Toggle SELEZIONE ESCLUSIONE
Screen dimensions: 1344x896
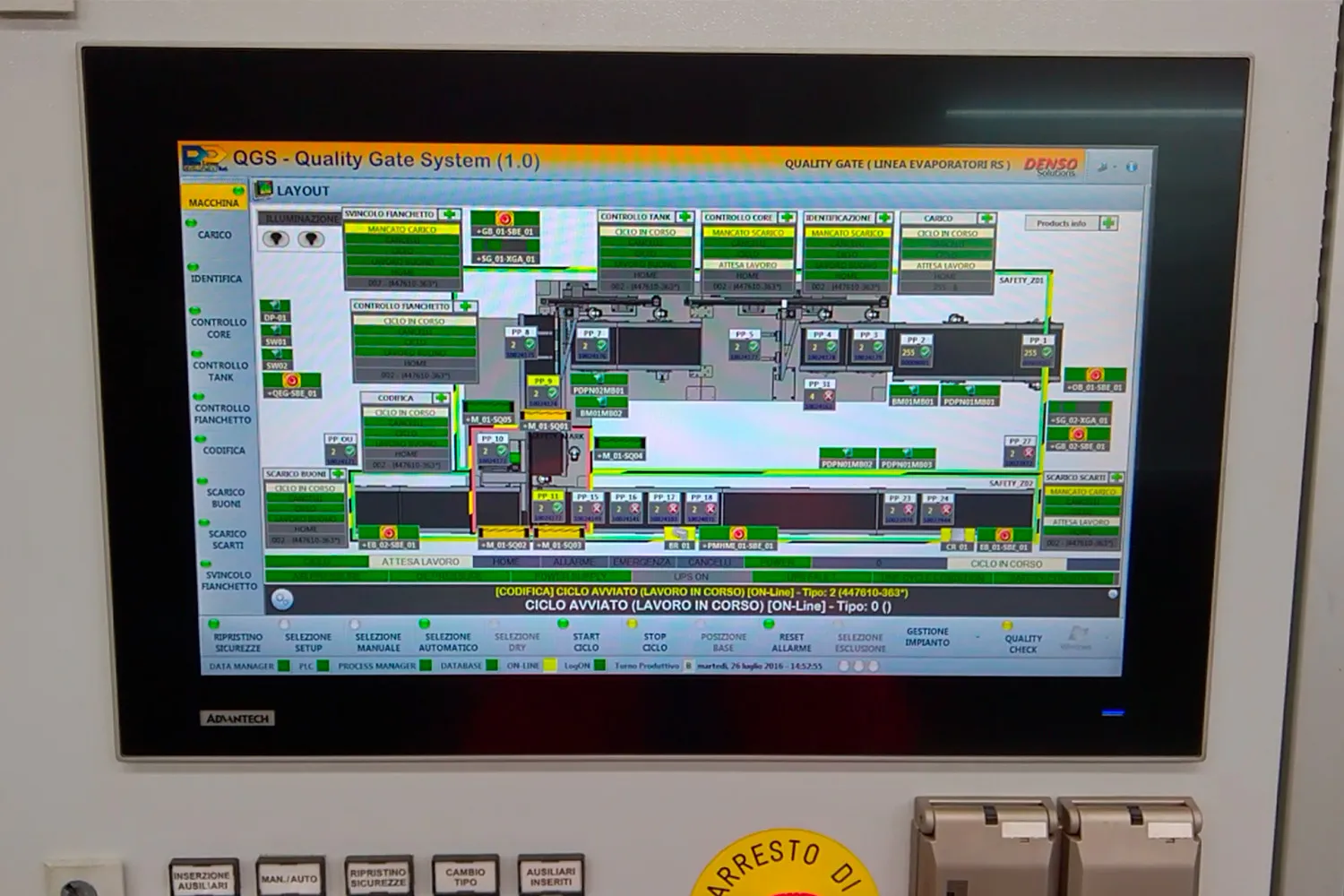coord(860,640)
